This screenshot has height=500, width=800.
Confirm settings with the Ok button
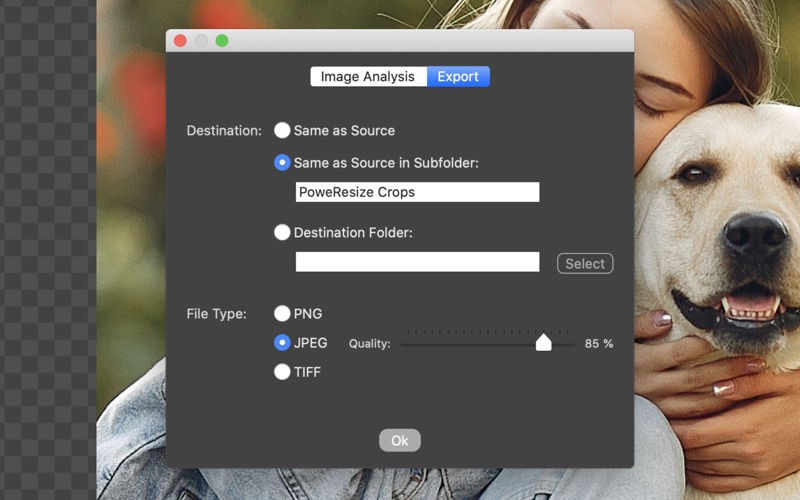tap(399, 440)
